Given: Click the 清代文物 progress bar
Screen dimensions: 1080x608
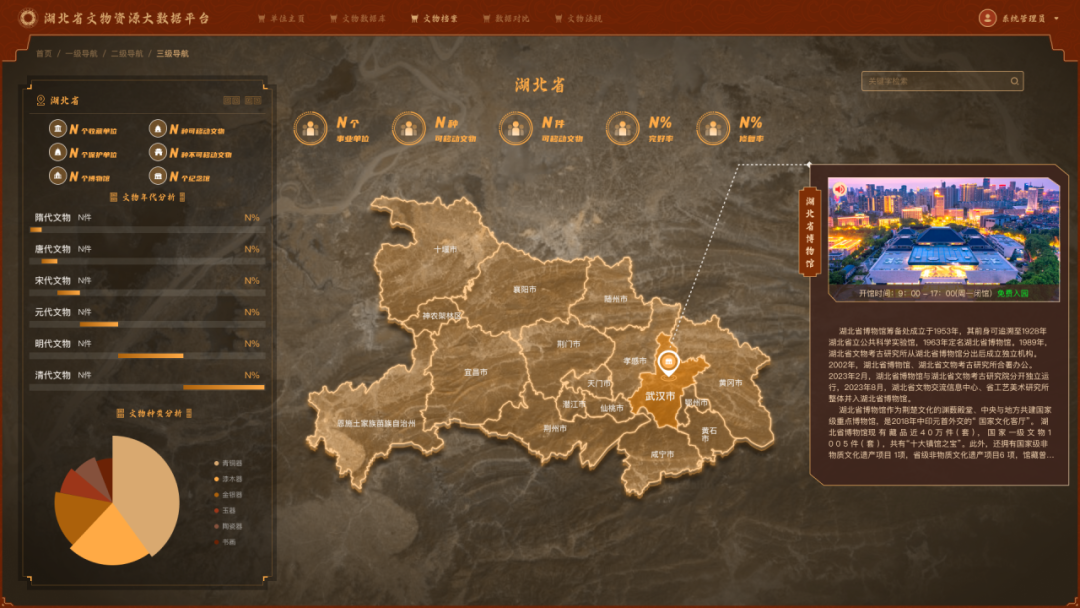Looking at the screenshot, I should click(147, 388).
